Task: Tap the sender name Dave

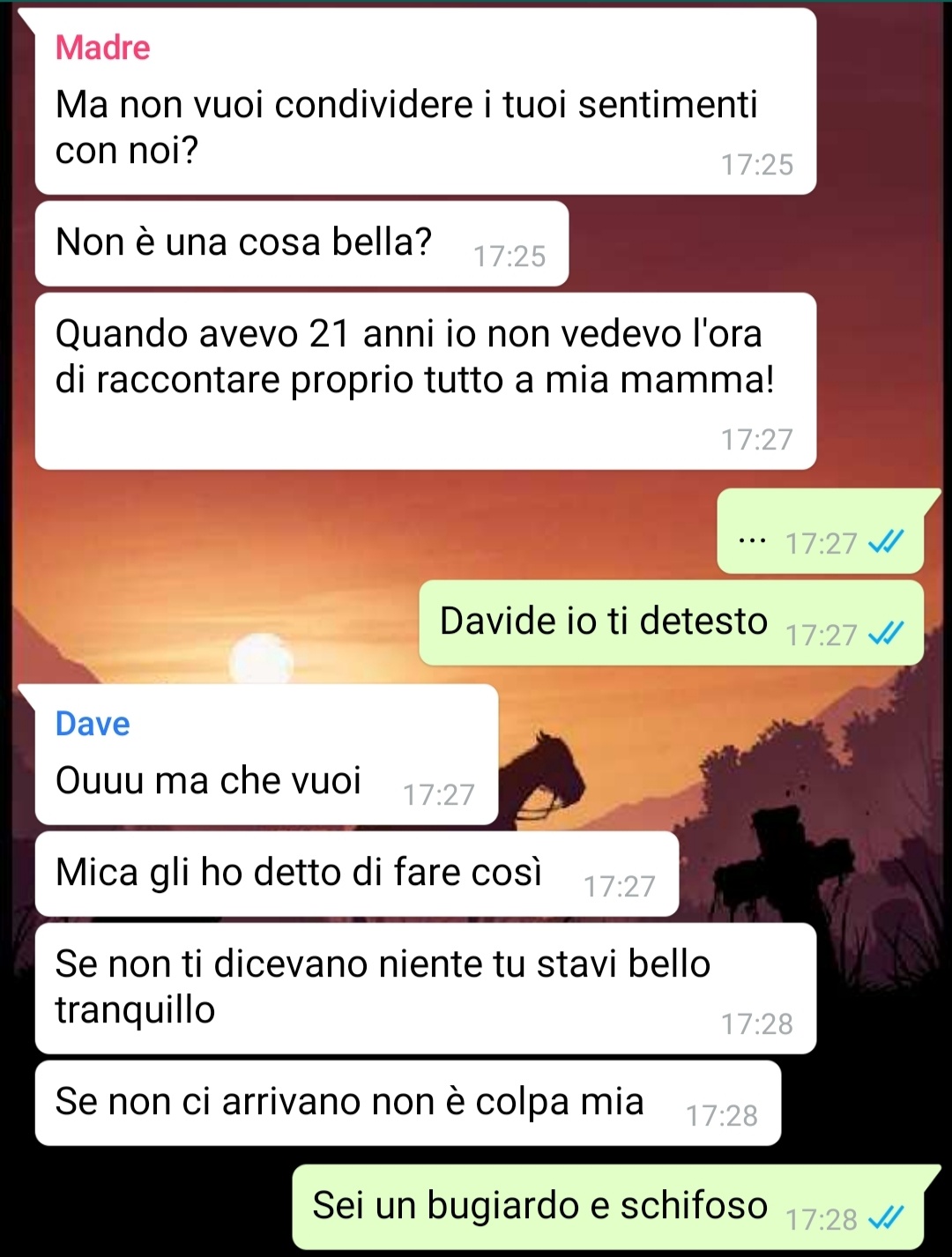Action: 93,724
